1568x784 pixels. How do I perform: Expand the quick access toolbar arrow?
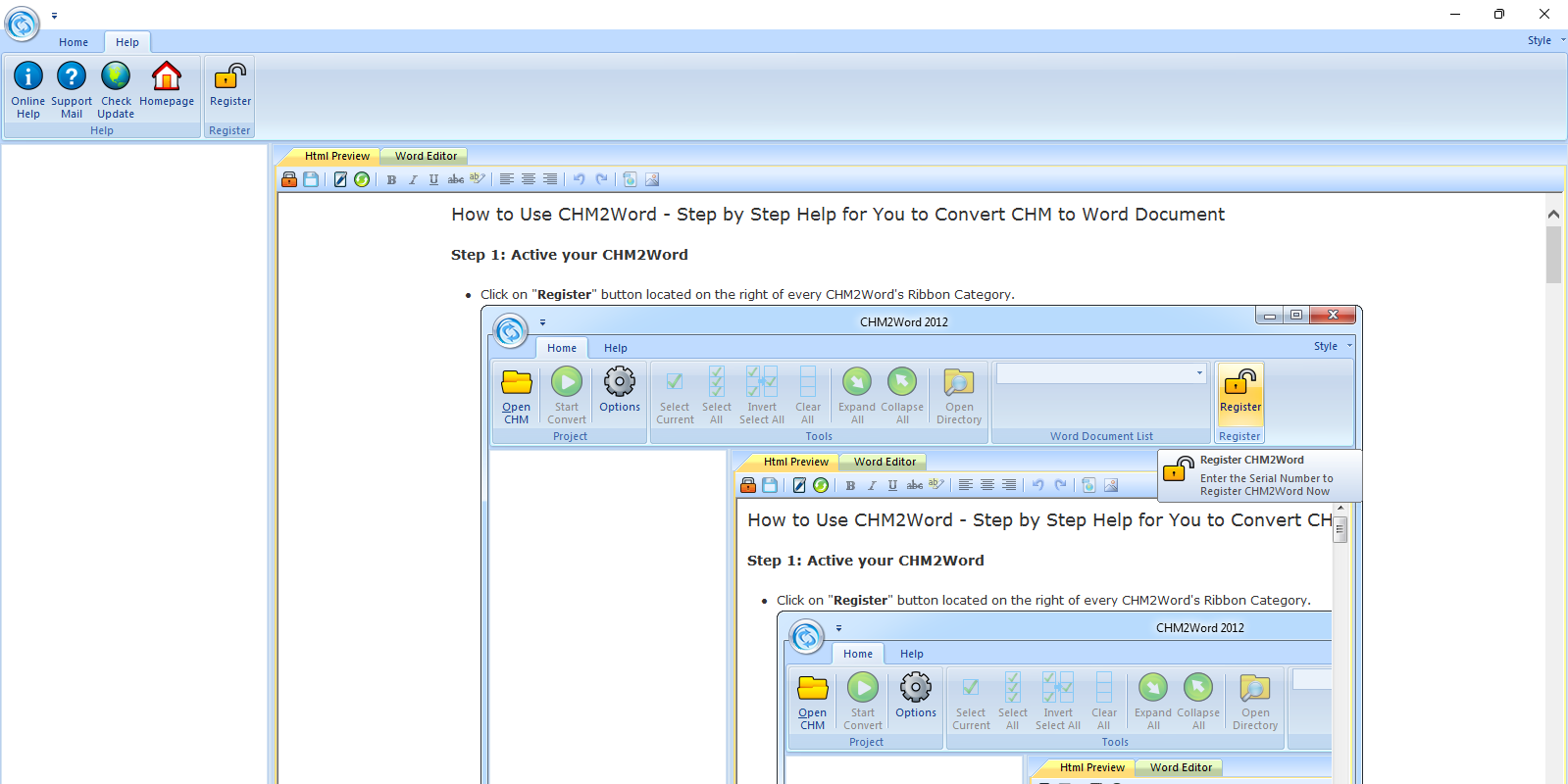(54, 16)
